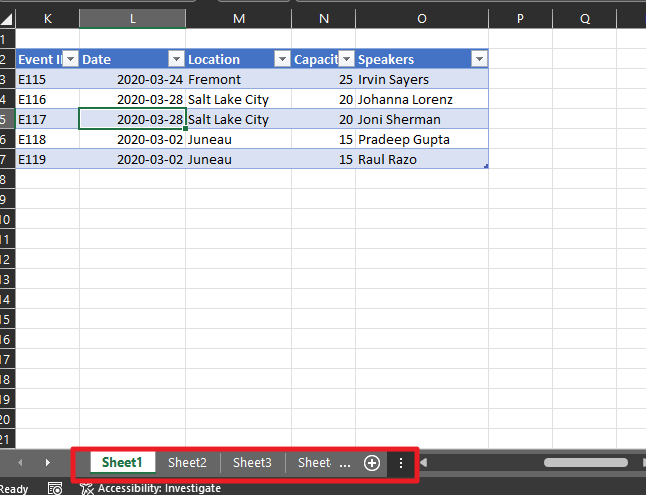Select the cell containing Irvin Sayers

coord(421,80)
